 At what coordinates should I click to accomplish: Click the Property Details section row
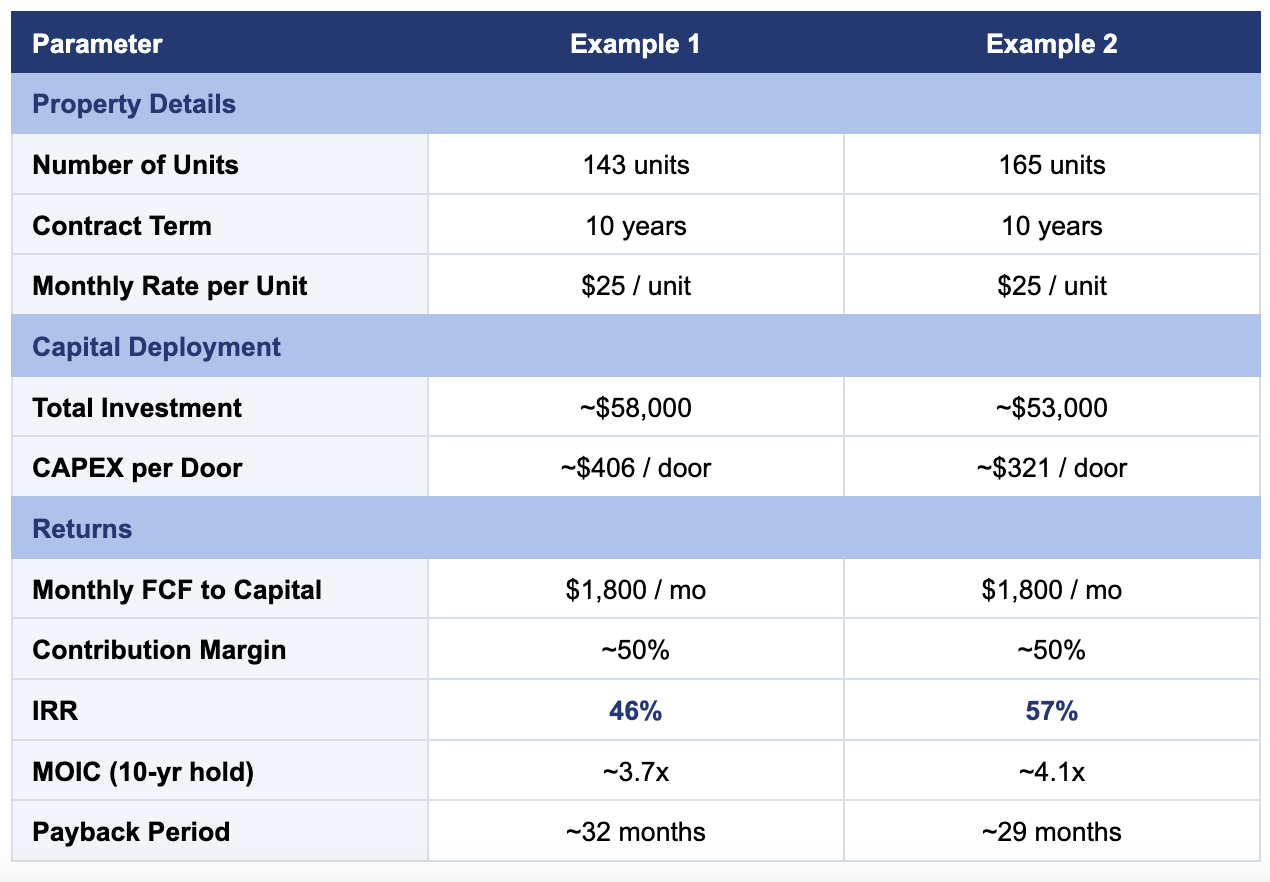[x=635, y=104]
